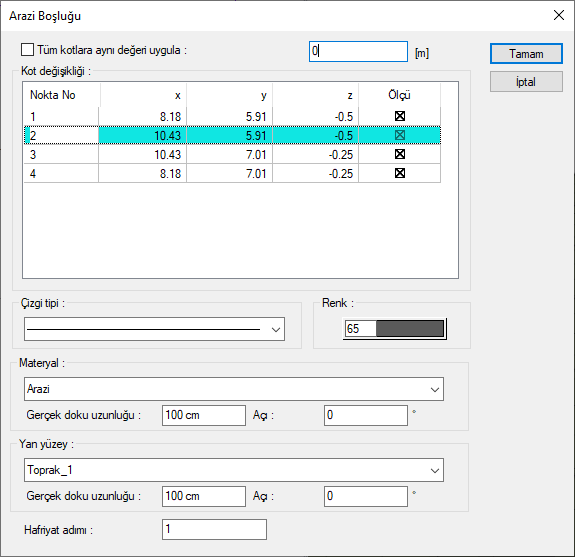This screenshot has height=557, width=575.
Task: Enable 'Tüm kotlara aynı değeri uygula' checkbox
Action: coord(28,50)
